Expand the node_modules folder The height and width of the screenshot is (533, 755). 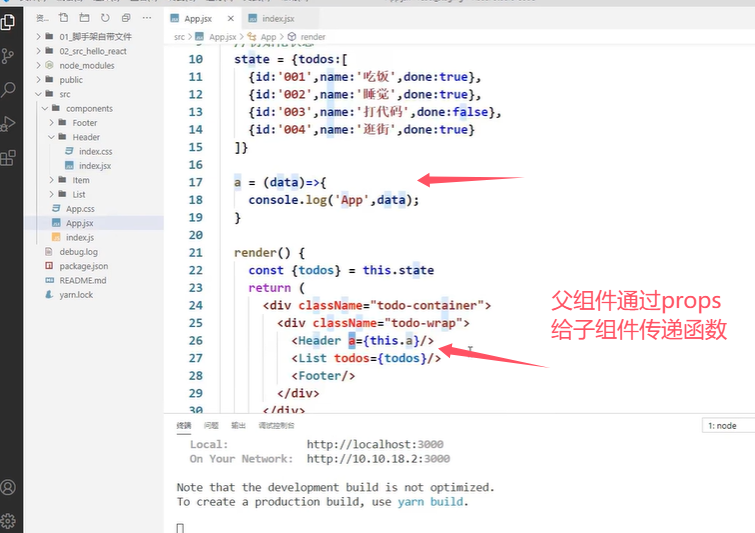[x=87, y=65]
